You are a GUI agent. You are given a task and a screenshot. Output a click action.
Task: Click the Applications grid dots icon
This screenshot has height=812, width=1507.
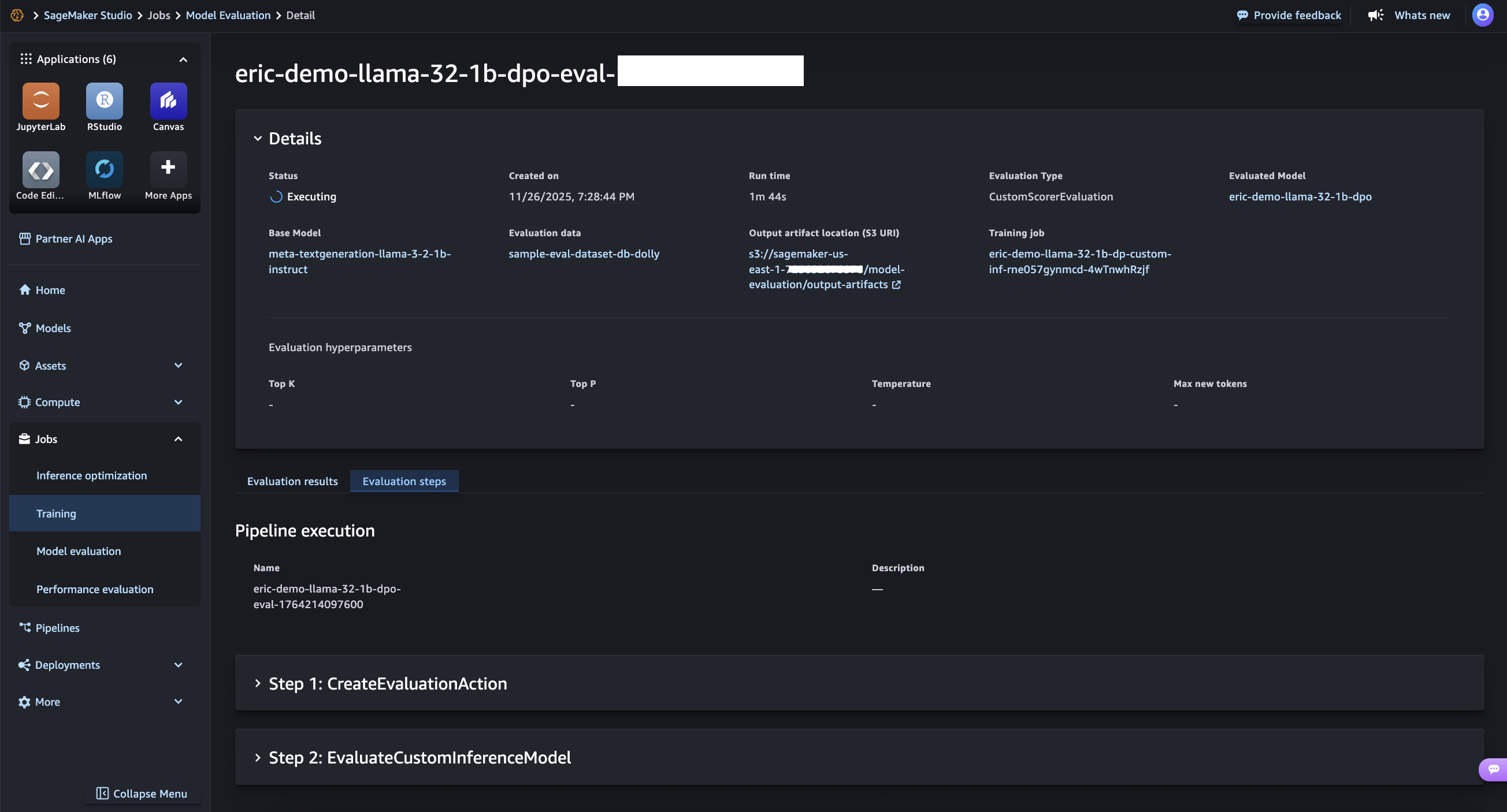pyautogui.click(x=26, y=59)
